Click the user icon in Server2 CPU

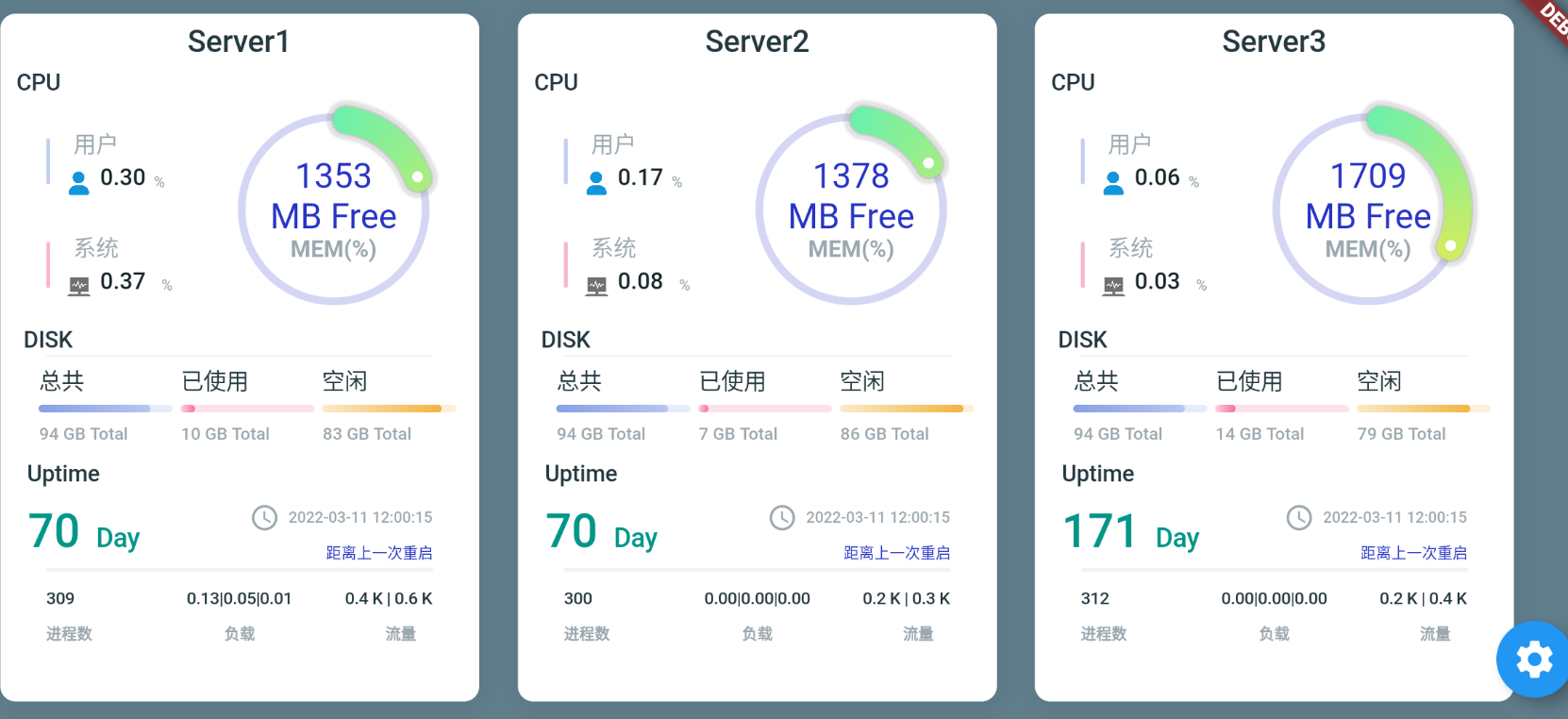pos(596,182)
